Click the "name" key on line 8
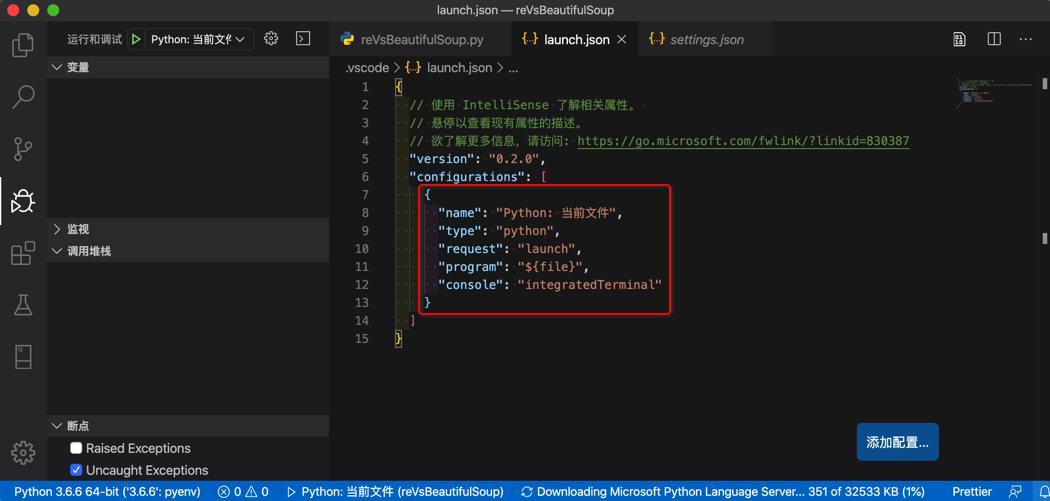This screenshot has height=501, width=1050. [460, 213]
